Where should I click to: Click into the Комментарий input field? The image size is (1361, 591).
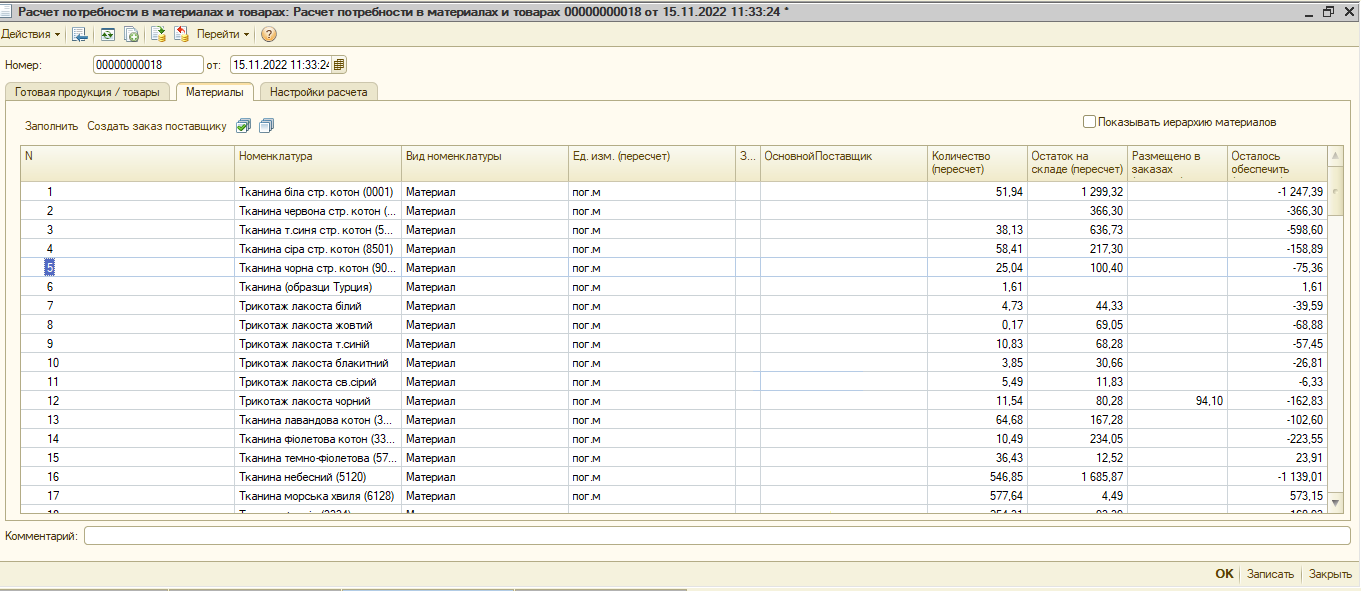[x=716, y=536]
